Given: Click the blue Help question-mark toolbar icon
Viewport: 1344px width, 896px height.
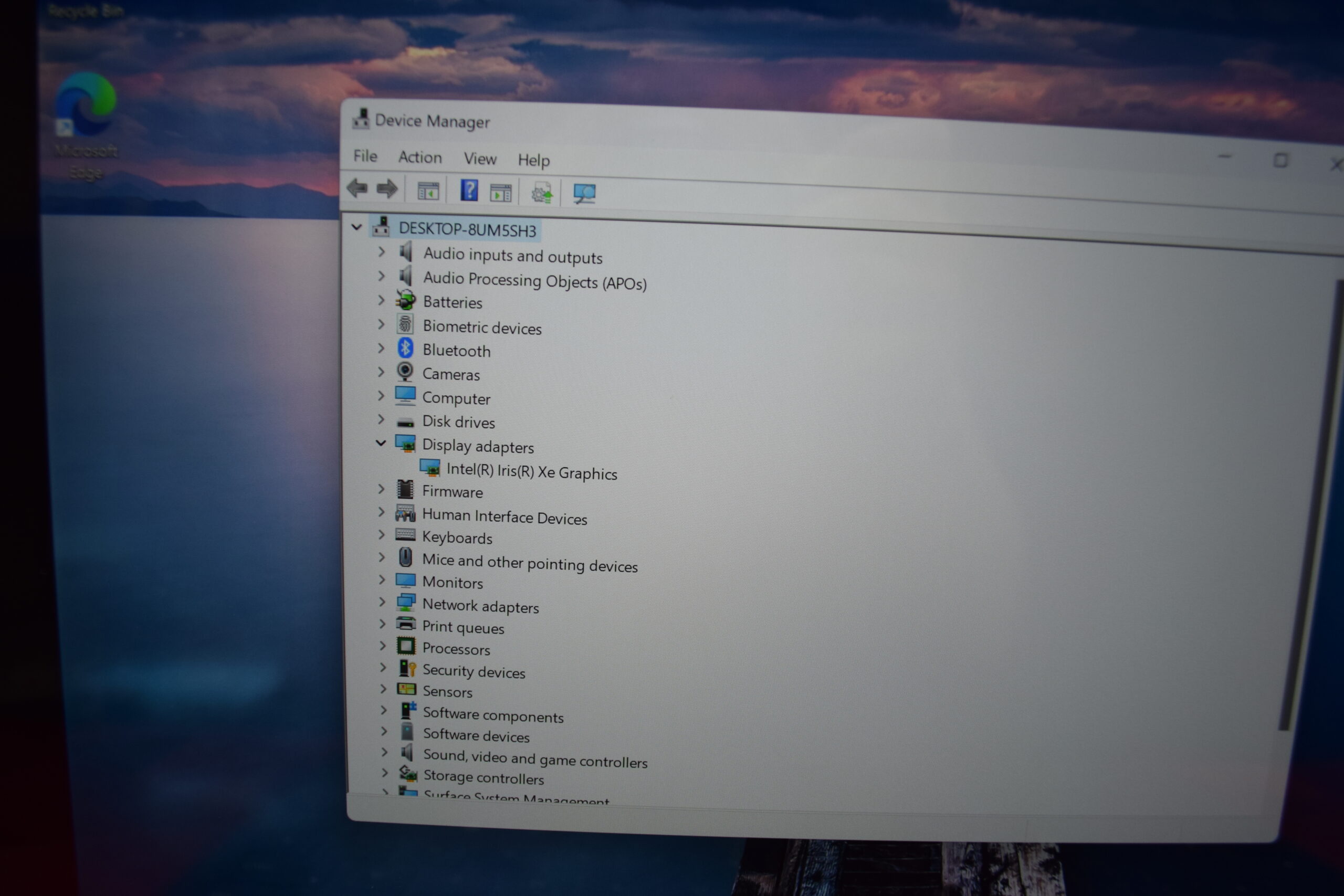Looking at the screenshot, I should click(x=469, y=191).
